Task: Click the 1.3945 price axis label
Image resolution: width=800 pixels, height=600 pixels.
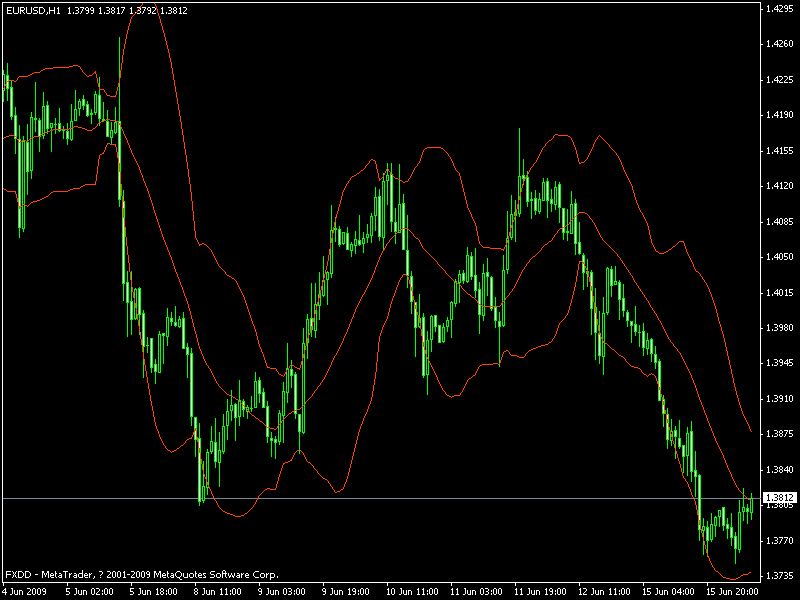Action: point(780,363)
